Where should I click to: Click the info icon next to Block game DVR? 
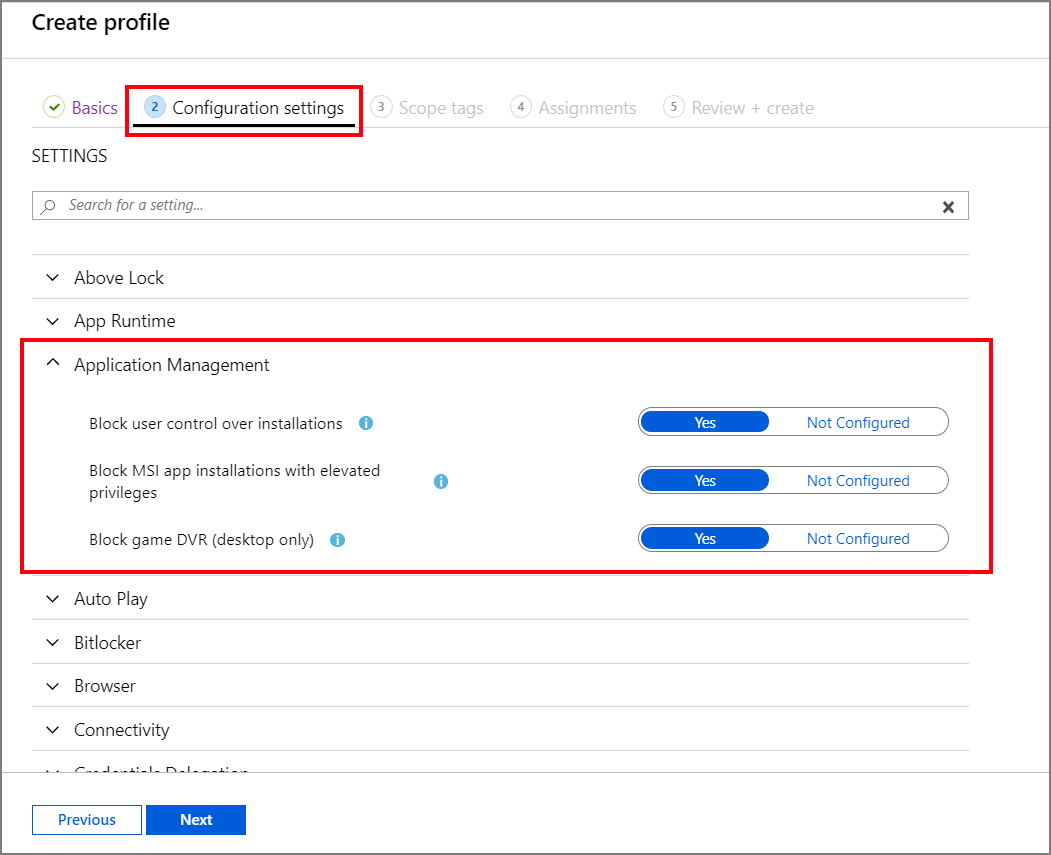coord(337,540)
